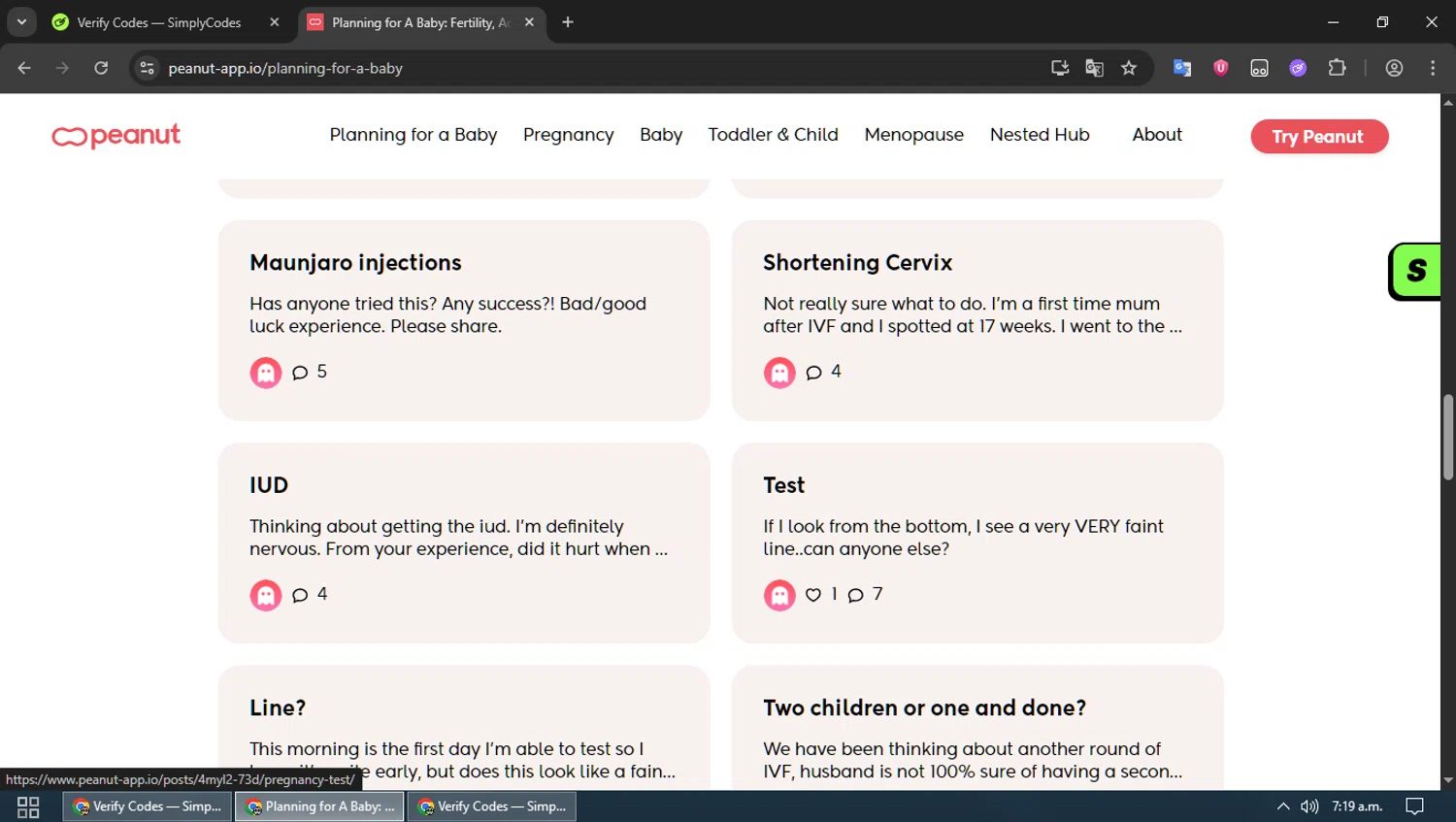
Task: Open the Menopause nav item
Action: [914, 135]
